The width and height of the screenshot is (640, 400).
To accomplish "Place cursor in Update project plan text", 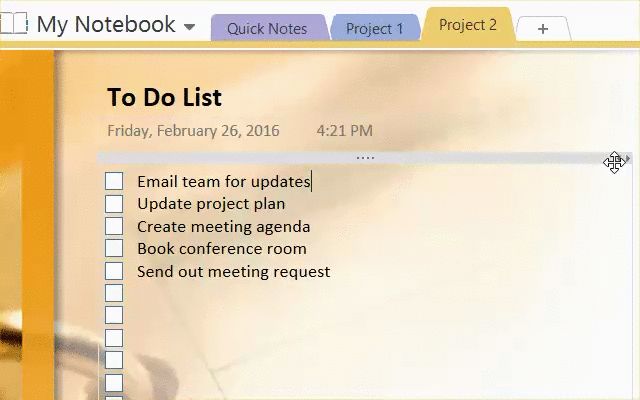I will (211, 204).
